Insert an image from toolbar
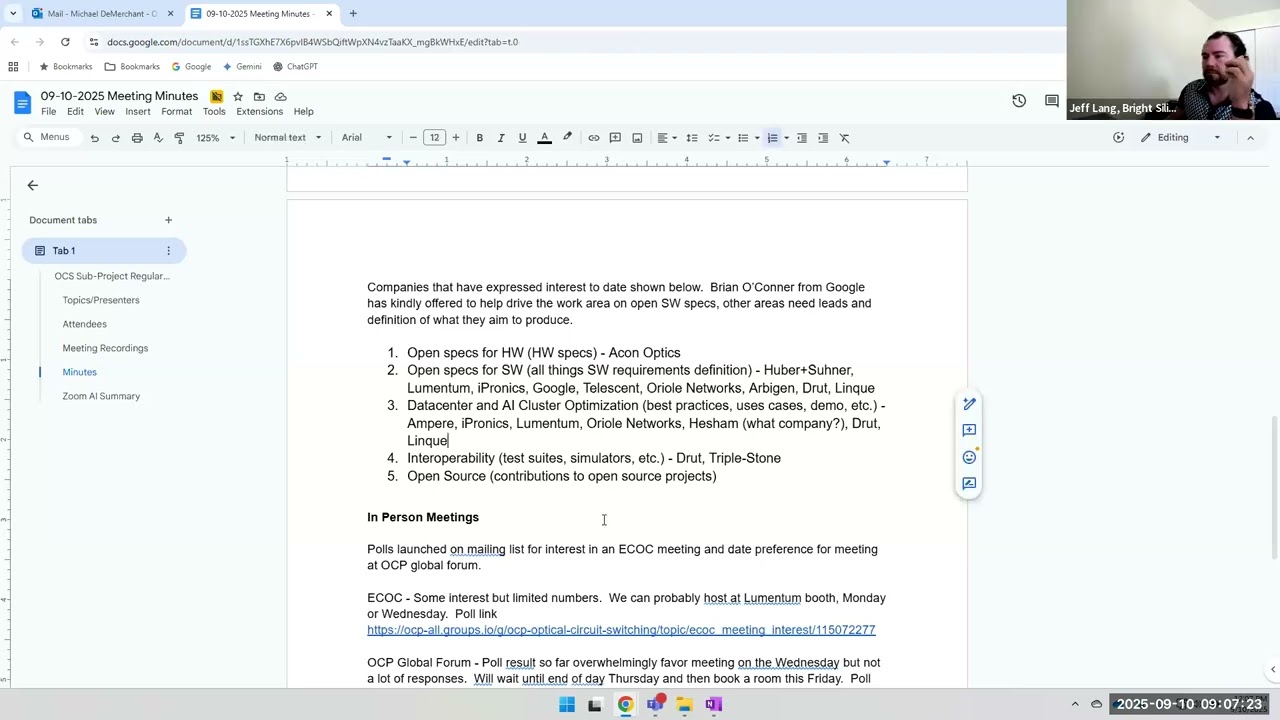 (637, 138)
